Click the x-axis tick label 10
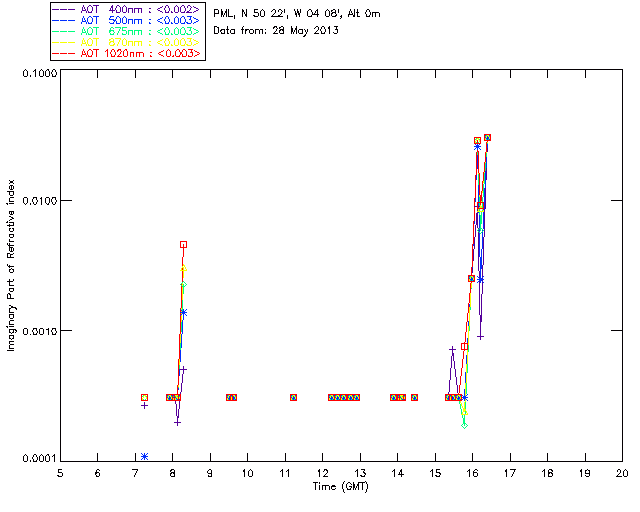Viewport: 640px width, 512px height. click(x=247, y=473)
